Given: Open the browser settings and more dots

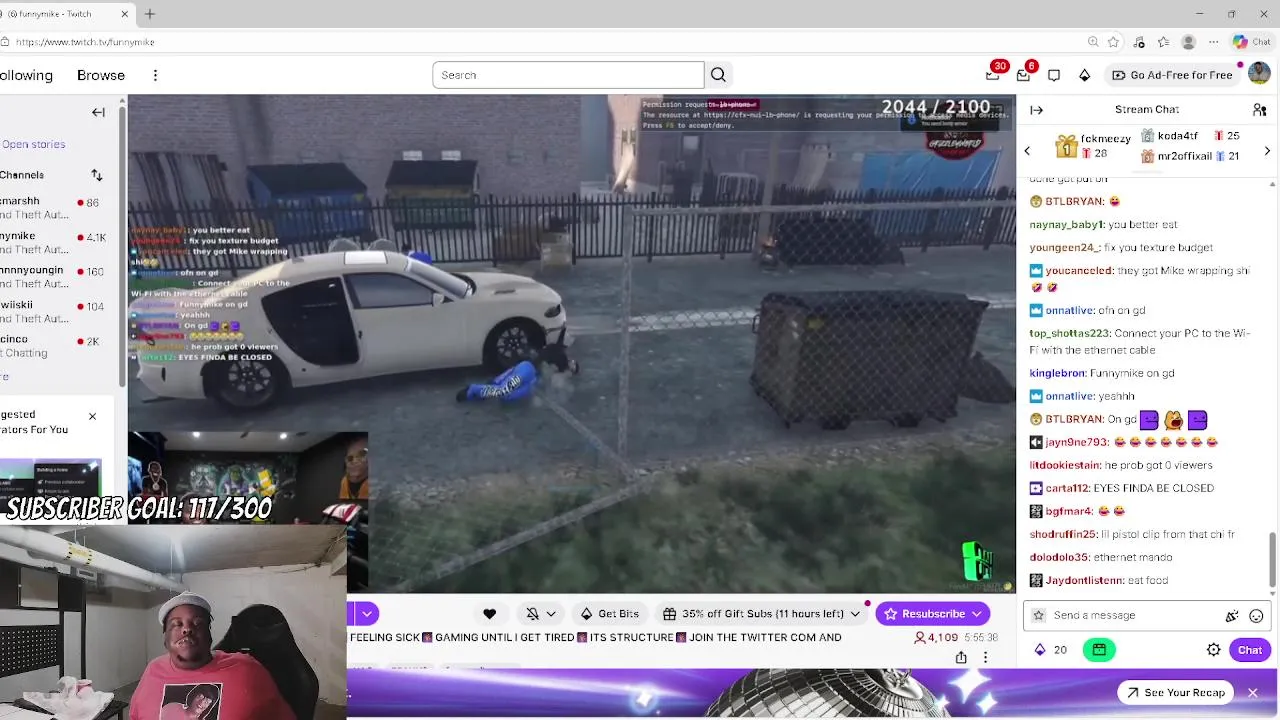Looking at the screenshot, I should tap(1213, 42).
